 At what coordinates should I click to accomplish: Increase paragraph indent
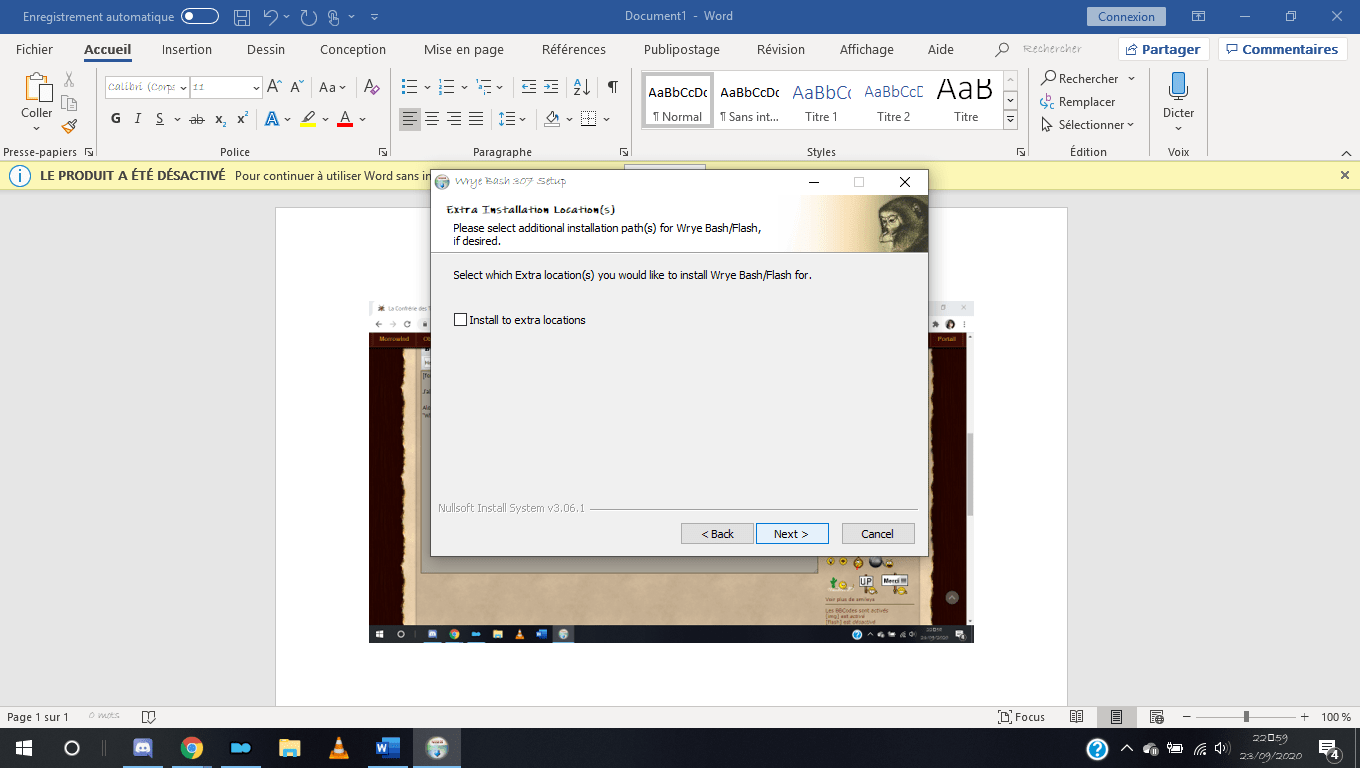[552, 87]
